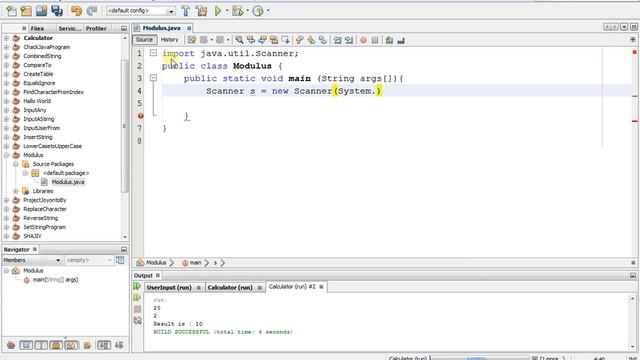Collapse the Modulus project tree node

pyautogui.click(x=6, y=155)
